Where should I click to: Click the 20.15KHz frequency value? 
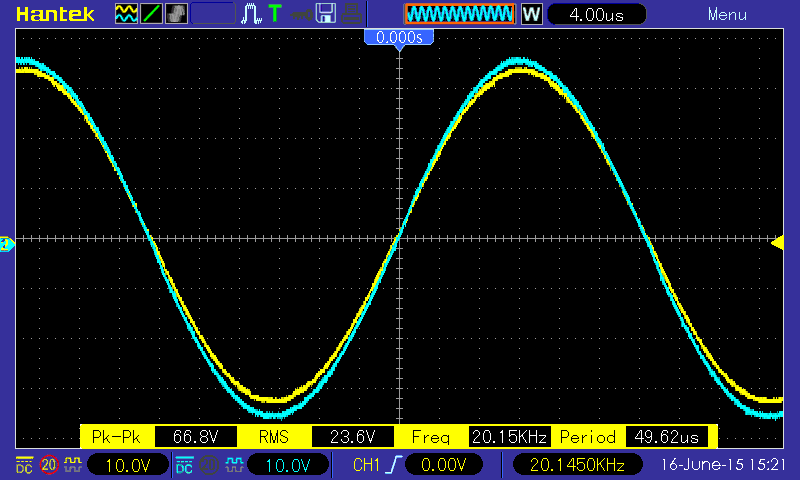point(509,437)
